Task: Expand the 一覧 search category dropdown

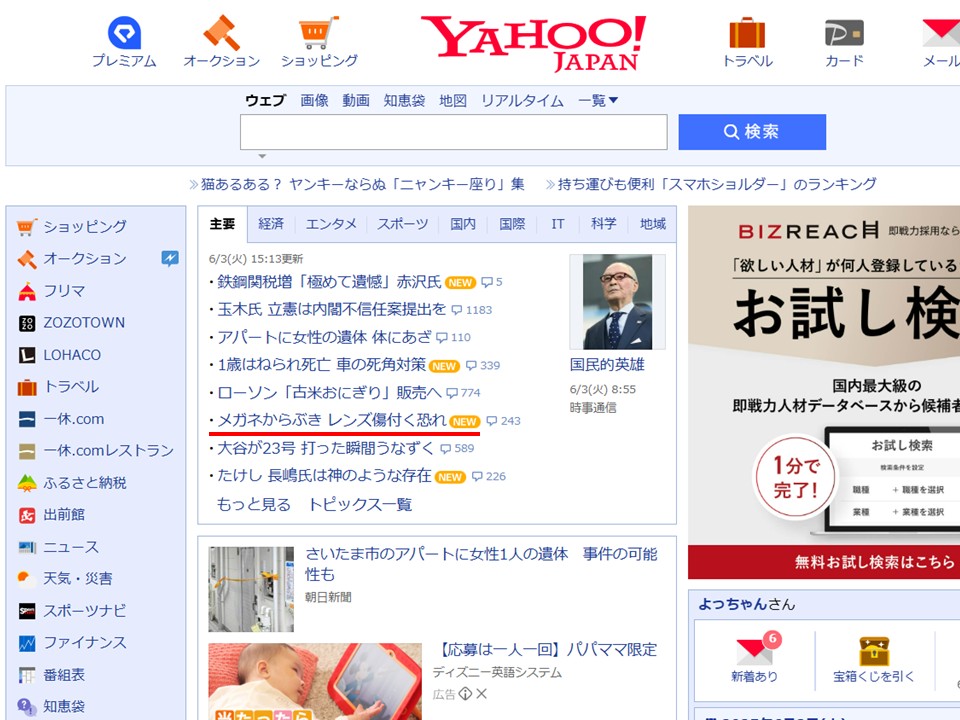Action: pyautogui.click(x=598, y=100)
